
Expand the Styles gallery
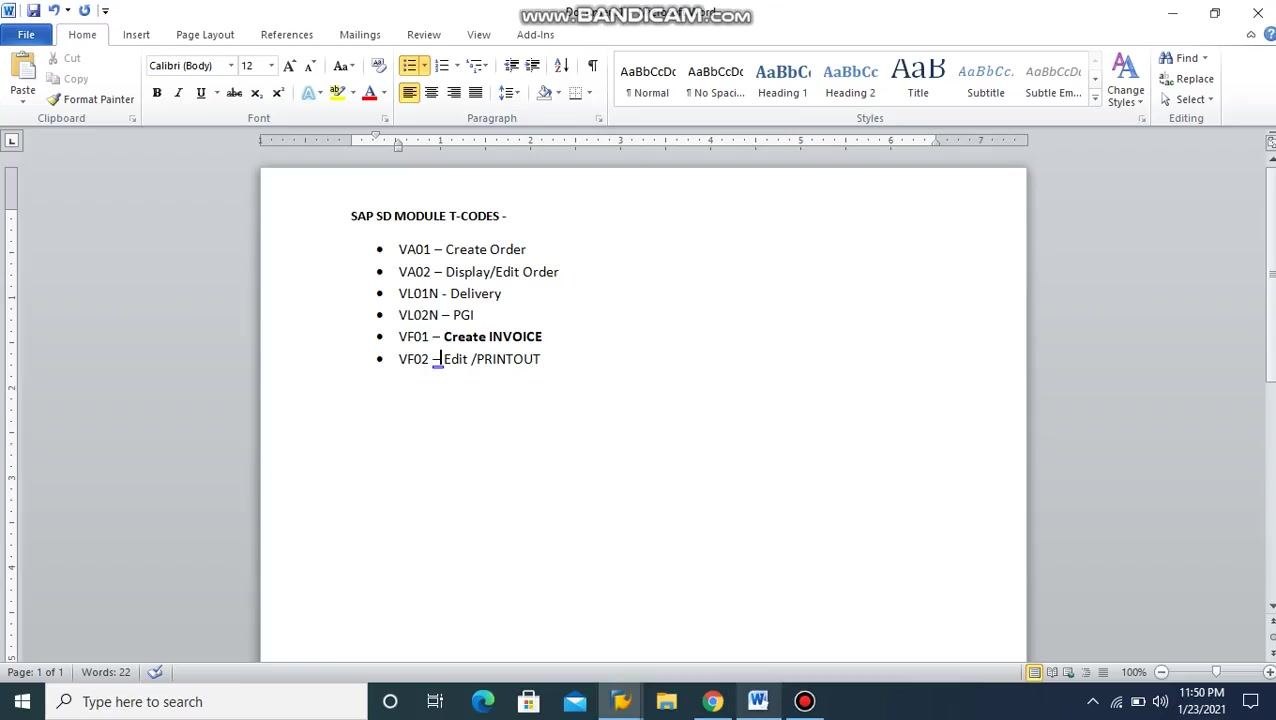1095,99
